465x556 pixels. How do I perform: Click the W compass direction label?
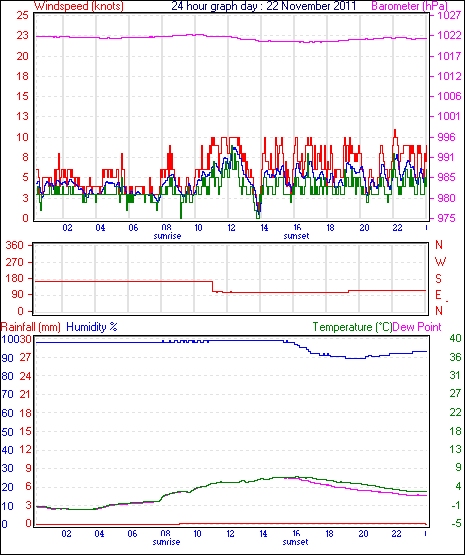click(x=440, y=262)
